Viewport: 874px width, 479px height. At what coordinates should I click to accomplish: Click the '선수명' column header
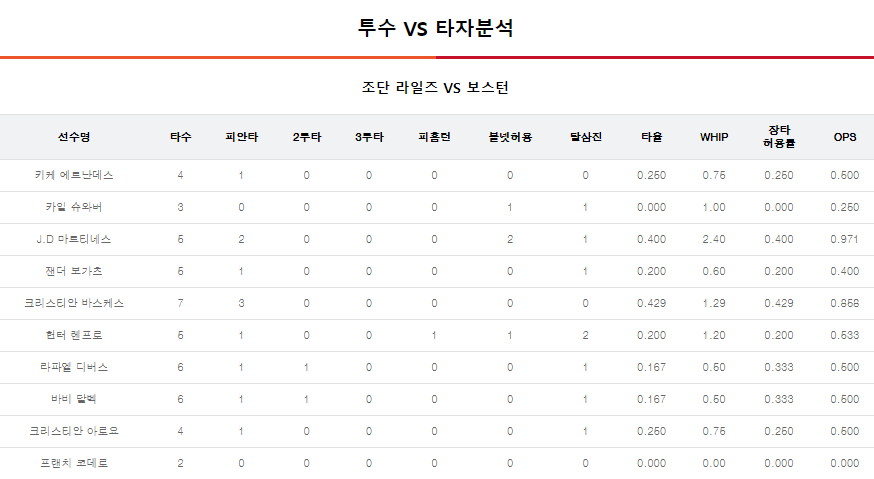74,137
